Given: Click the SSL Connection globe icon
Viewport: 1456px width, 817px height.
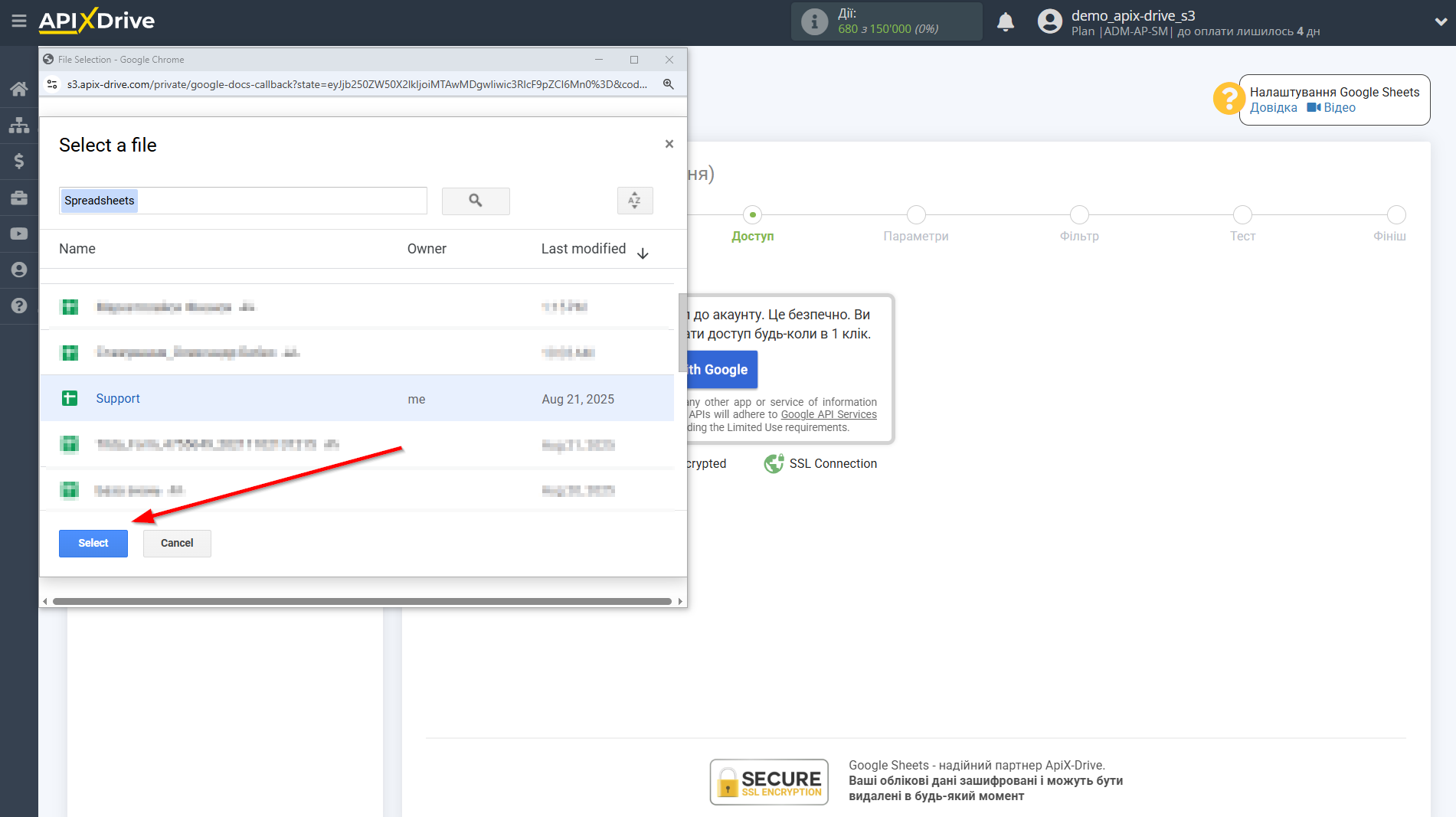Looking at the screenshot, I should pyautogui.click(x=774, y=463).
